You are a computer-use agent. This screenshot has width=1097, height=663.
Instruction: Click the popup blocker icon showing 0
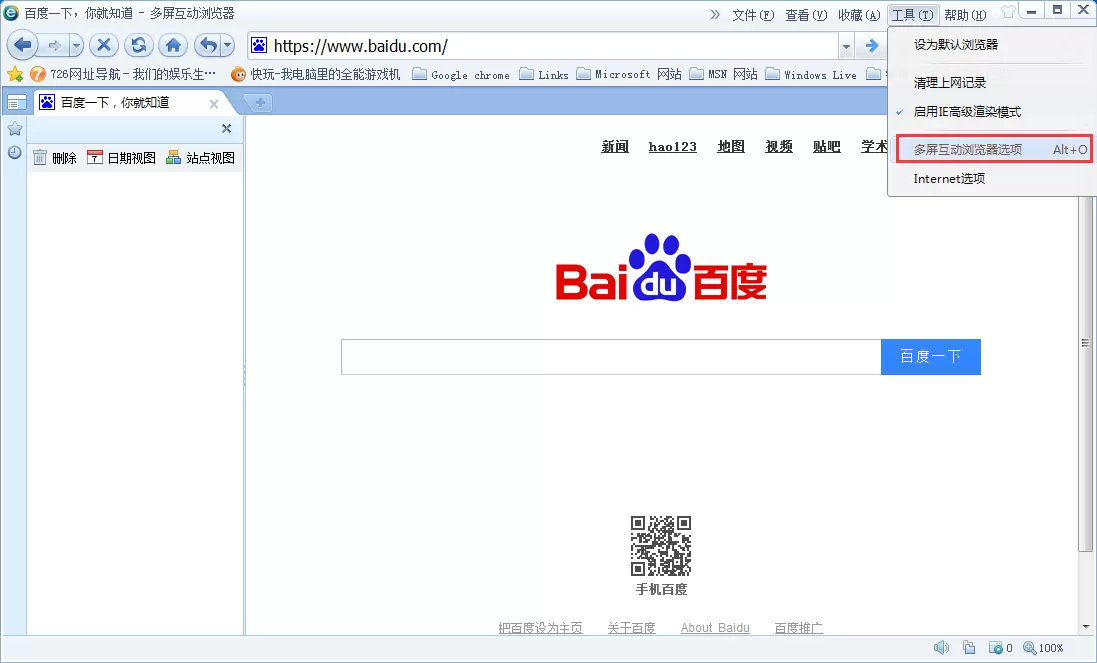point(1000,648)
